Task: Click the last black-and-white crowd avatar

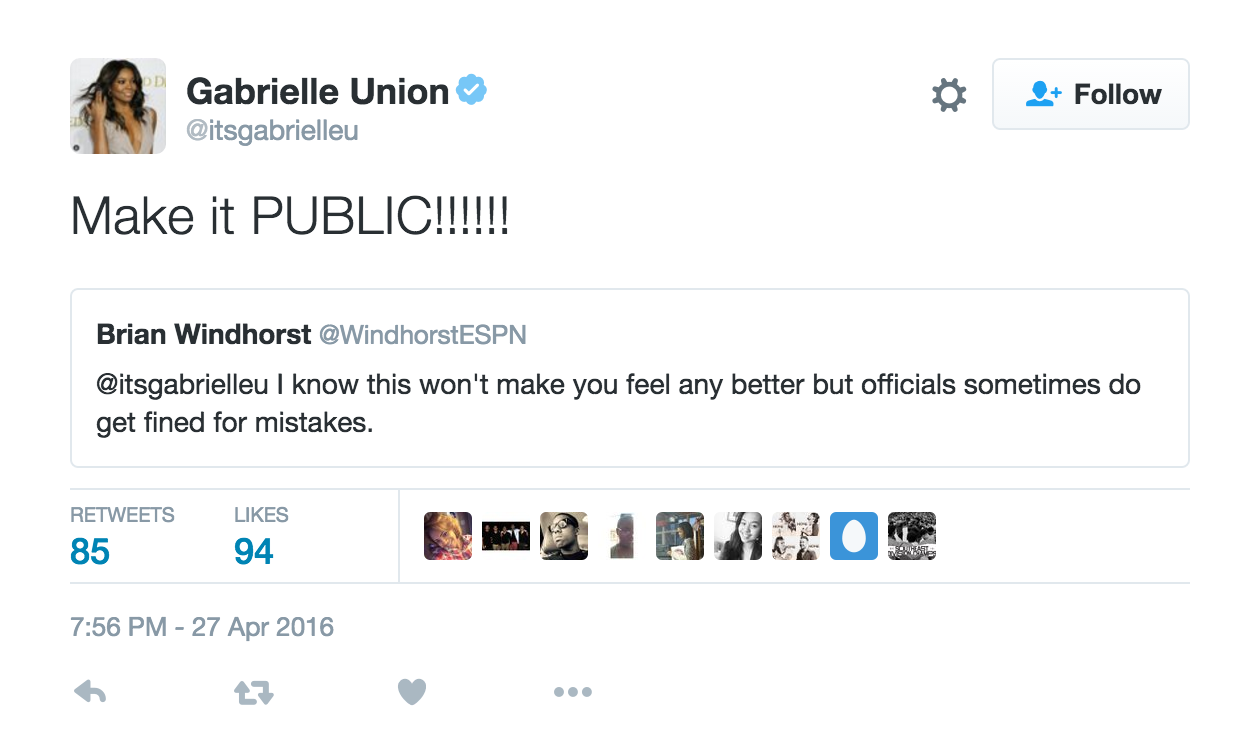Action: tap(912, 536)
